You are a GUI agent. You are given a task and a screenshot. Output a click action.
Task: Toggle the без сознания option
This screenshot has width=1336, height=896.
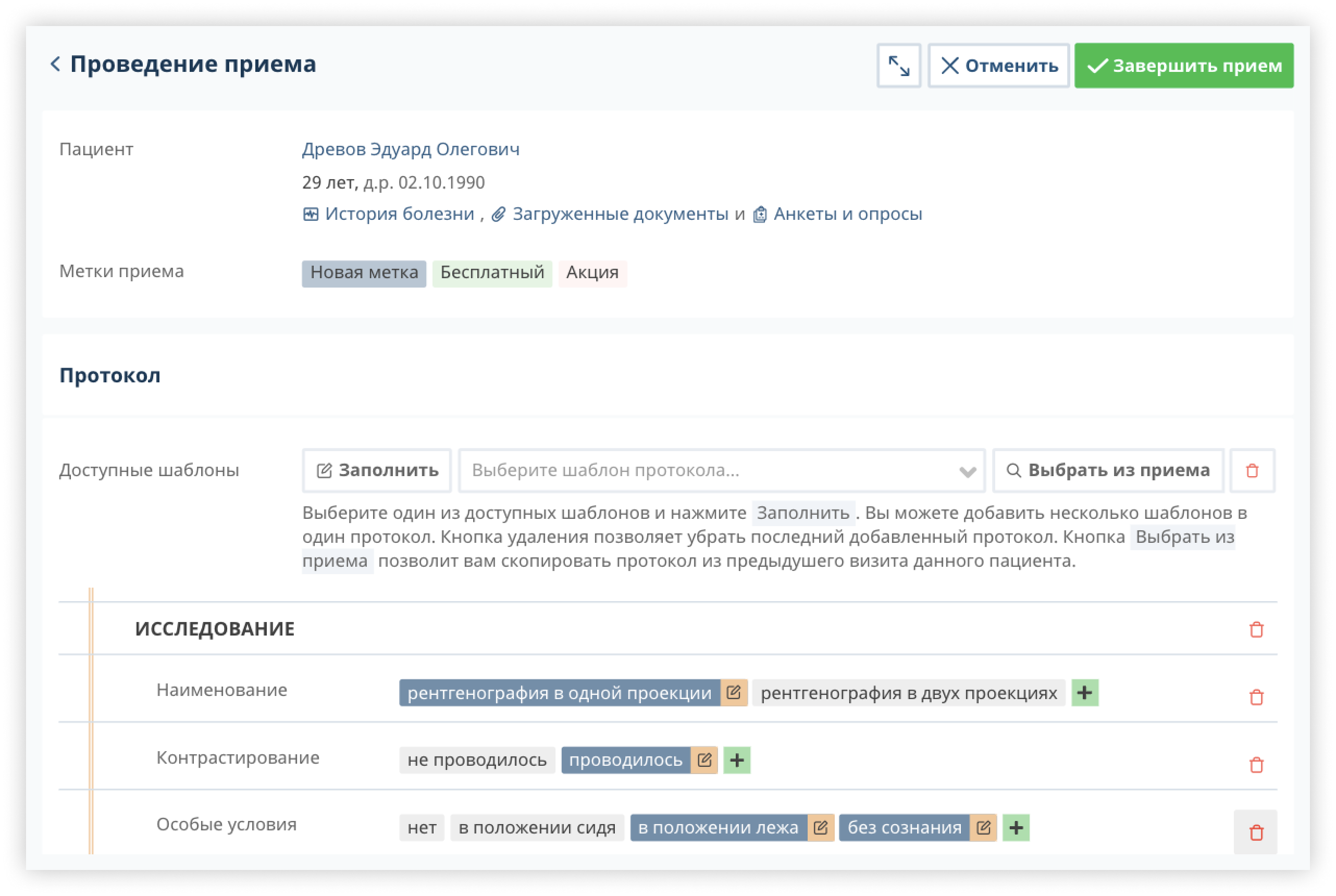click(904, 828)
